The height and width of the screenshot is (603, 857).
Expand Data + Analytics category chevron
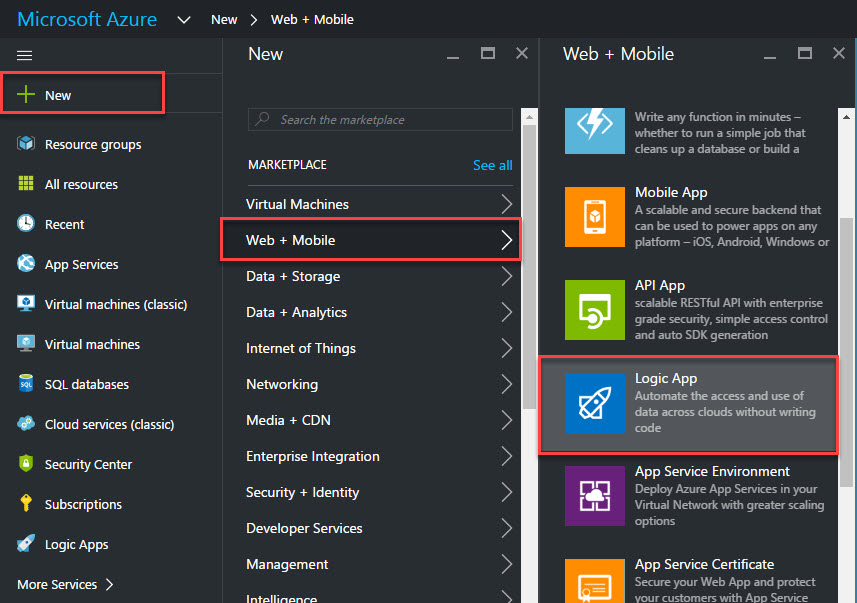pos(507,312)
